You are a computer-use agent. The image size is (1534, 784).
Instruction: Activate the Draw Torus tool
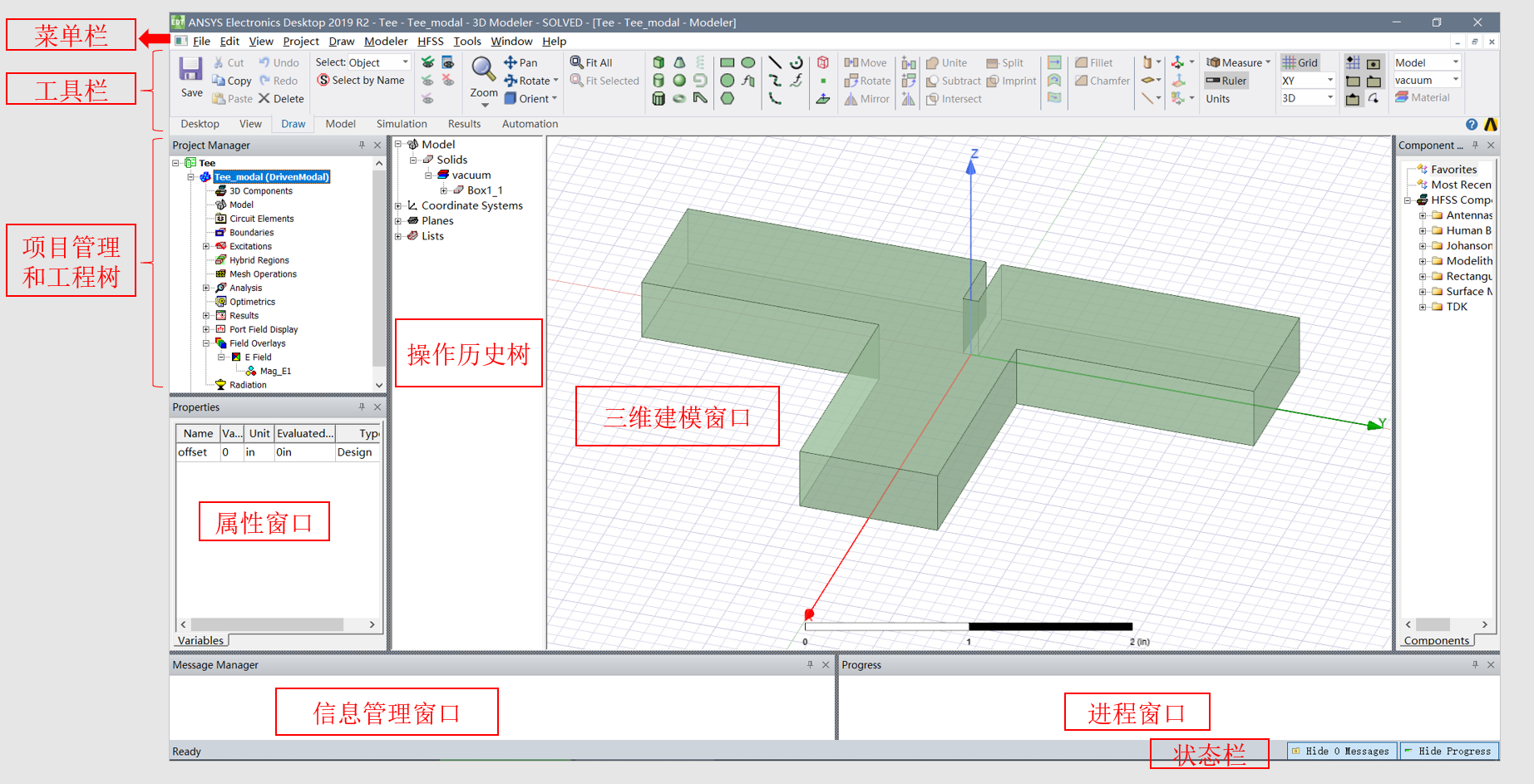point(679,98)
